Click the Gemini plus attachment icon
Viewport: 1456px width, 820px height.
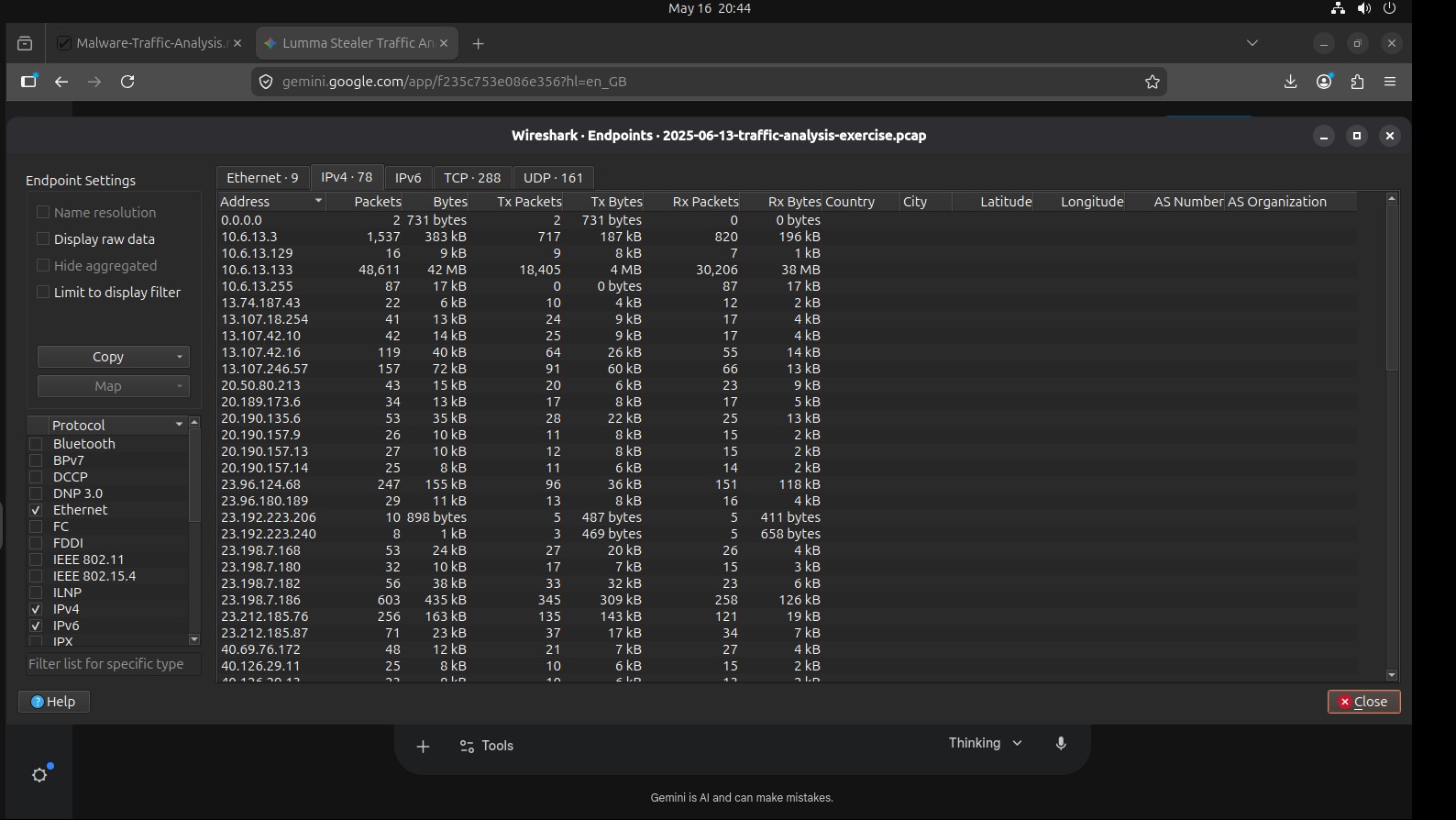click(x=423, y=747)
